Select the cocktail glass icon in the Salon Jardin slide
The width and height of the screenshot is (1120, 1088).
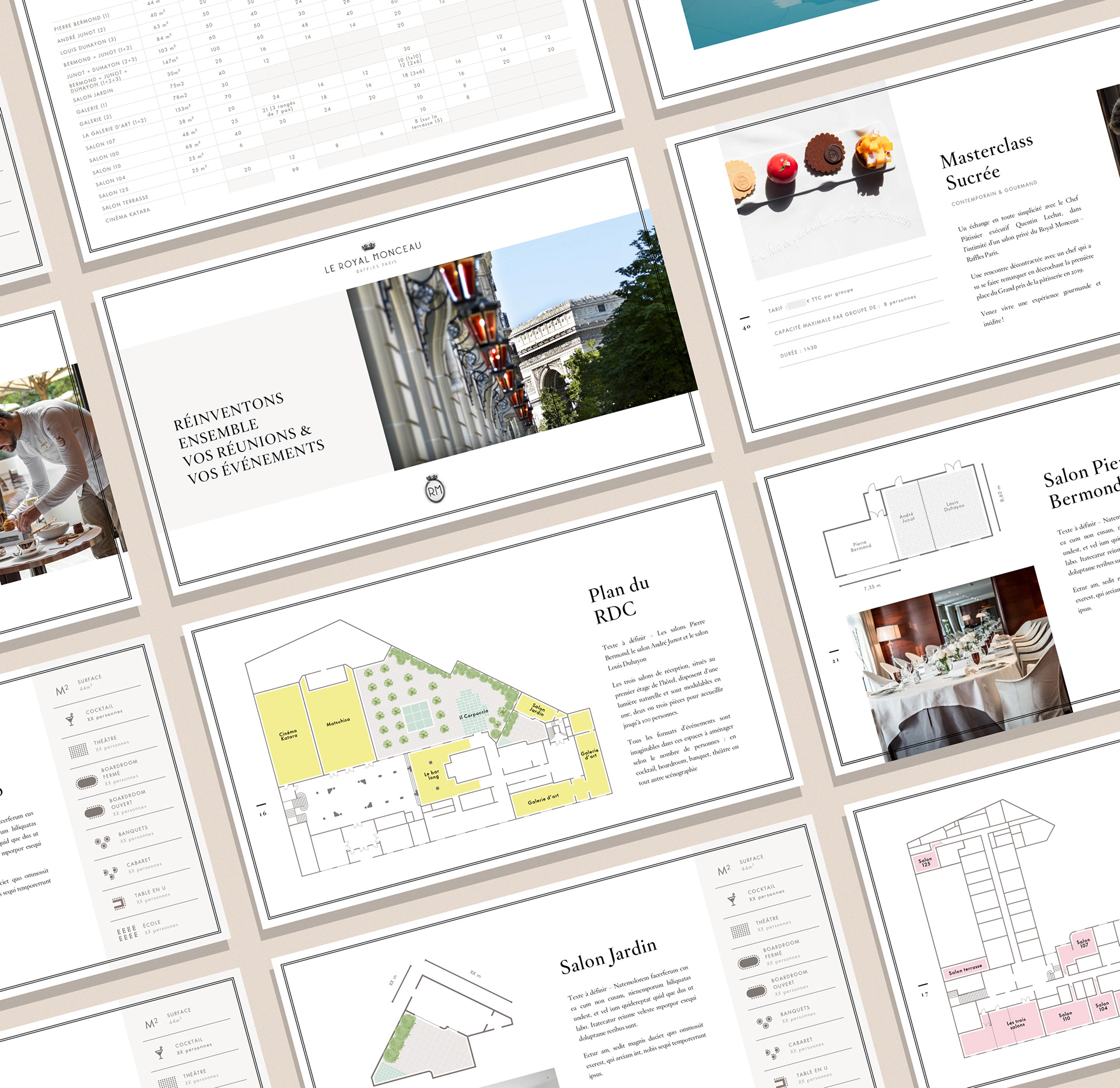(732, 899)
